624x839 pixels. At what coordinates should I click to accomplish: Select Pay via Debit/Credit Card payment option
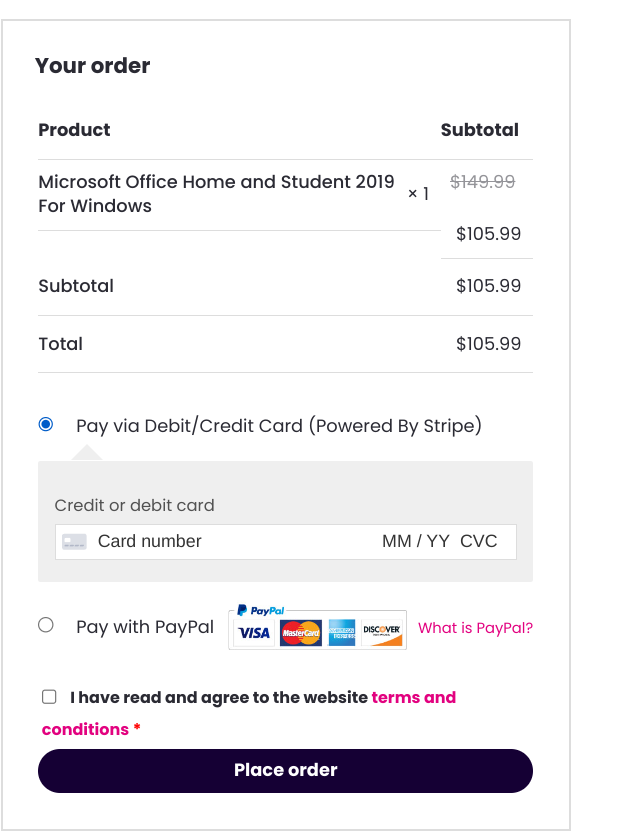[x=45, y=424]
